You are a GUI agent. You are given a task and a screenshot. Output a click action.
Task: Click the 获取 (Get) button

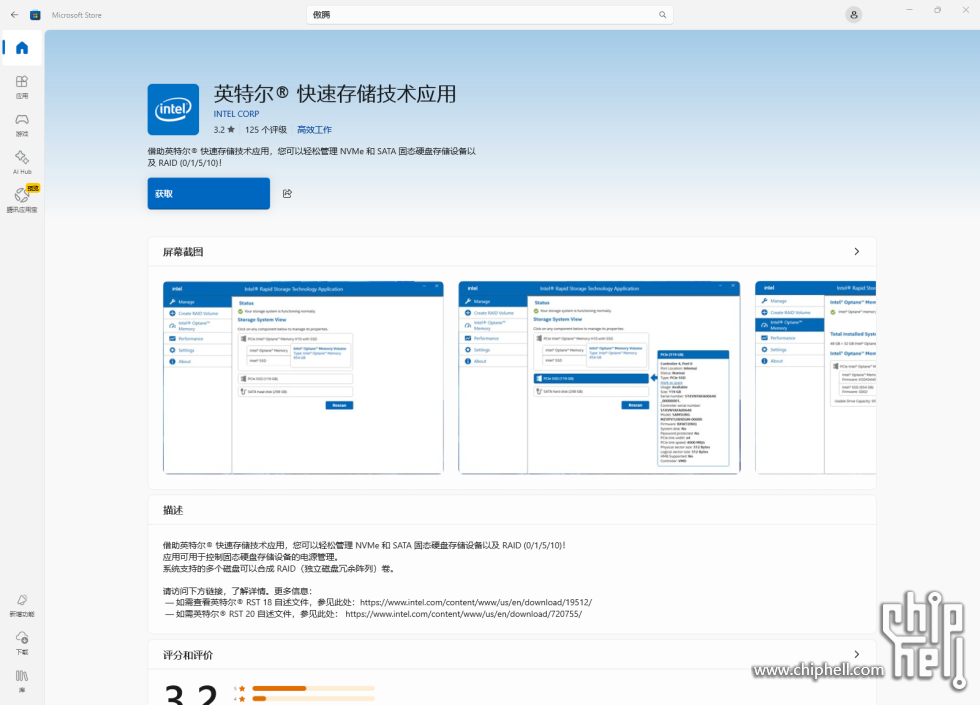point(209,194)
